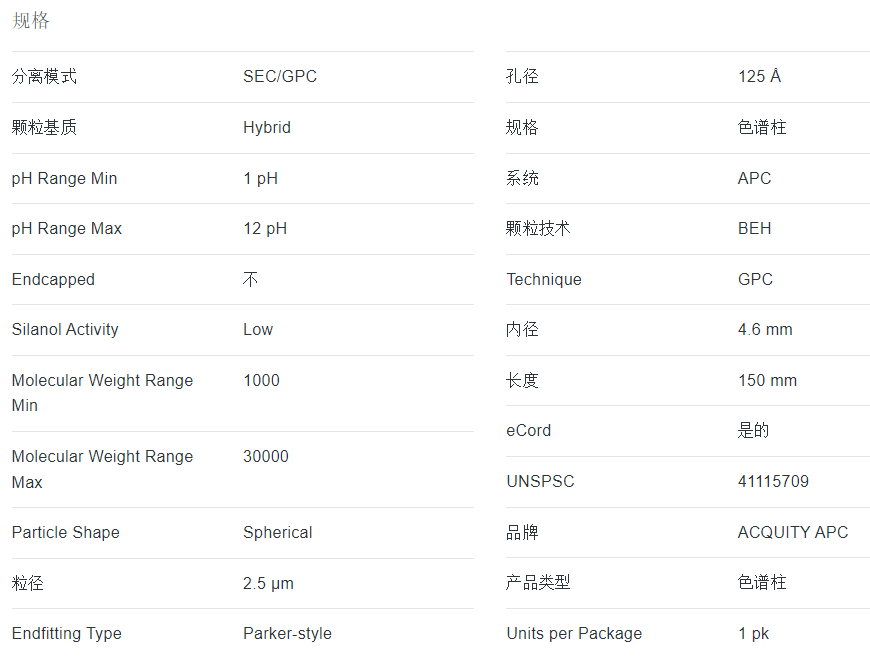Click the 'UNSPSC' label
The height and width of the screenshot is (657, 870).
[540, 482]
